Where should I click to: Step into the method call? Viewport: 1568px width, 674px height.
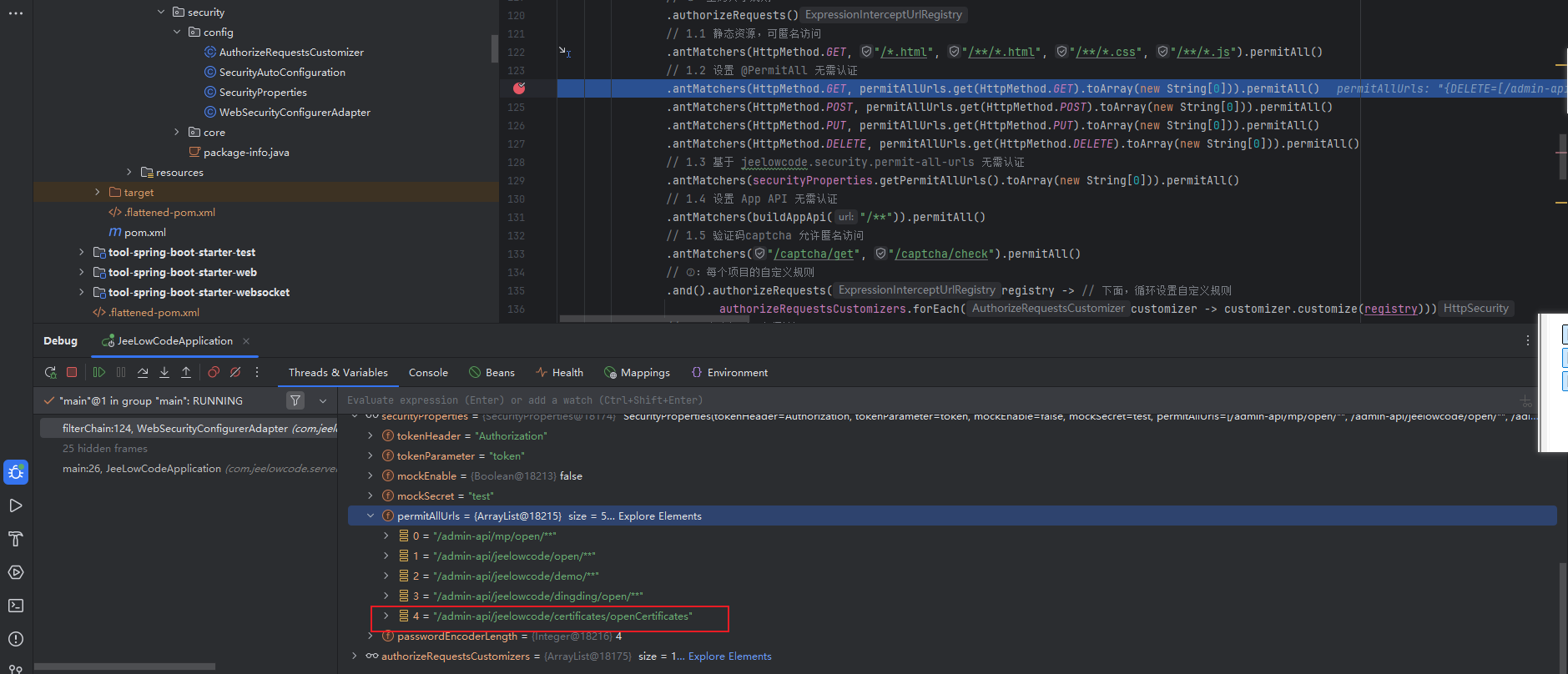coord(164,372)
